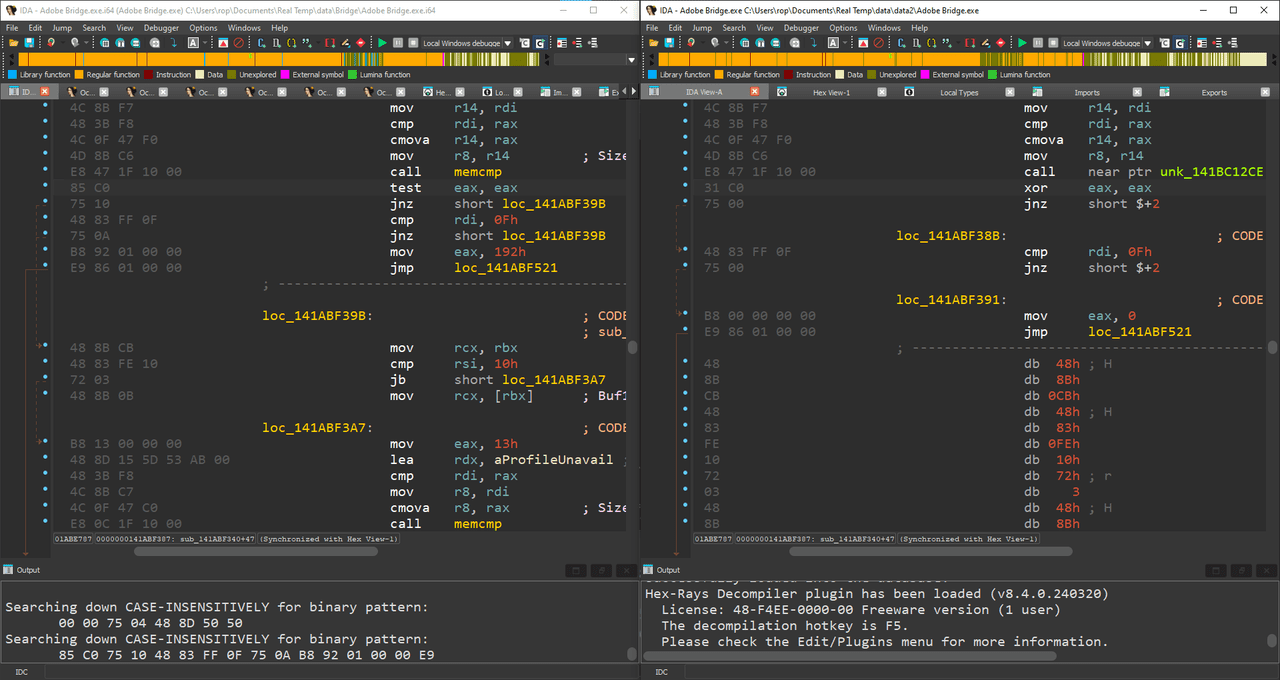Click unk_141BC12CE reference in right disassembly
This screenshot has width=1280, height=680.
1212,172
